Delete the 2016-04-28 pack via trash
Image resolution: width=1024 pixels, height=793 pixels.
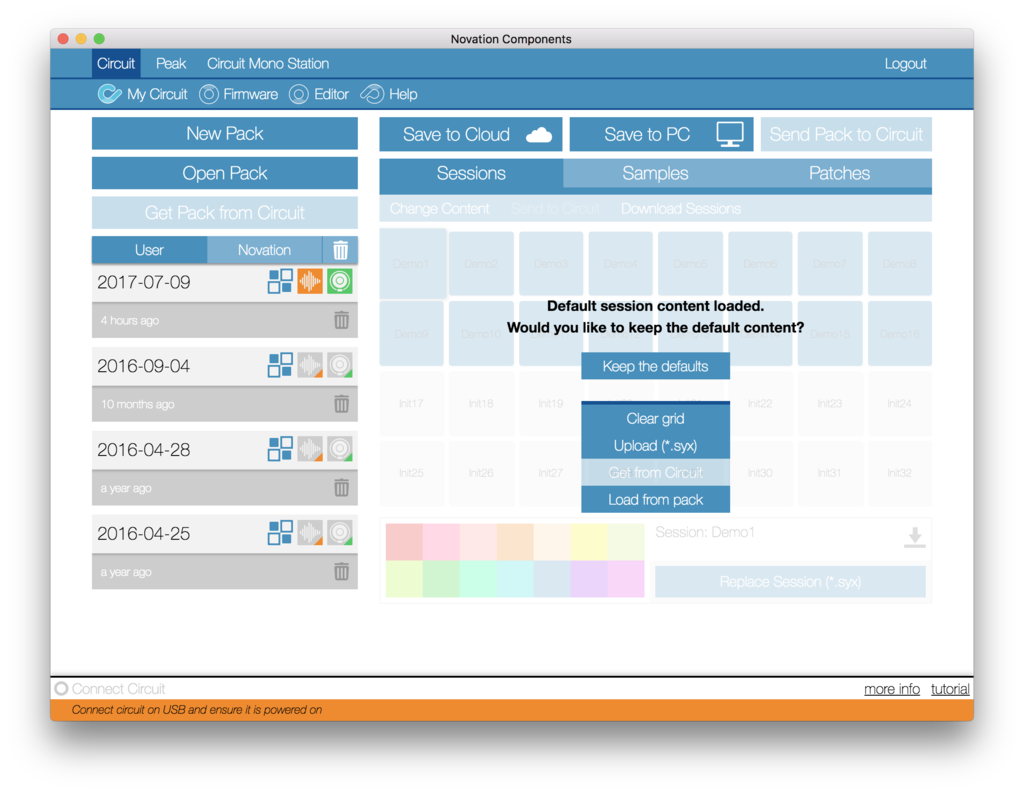click(341, 487)
